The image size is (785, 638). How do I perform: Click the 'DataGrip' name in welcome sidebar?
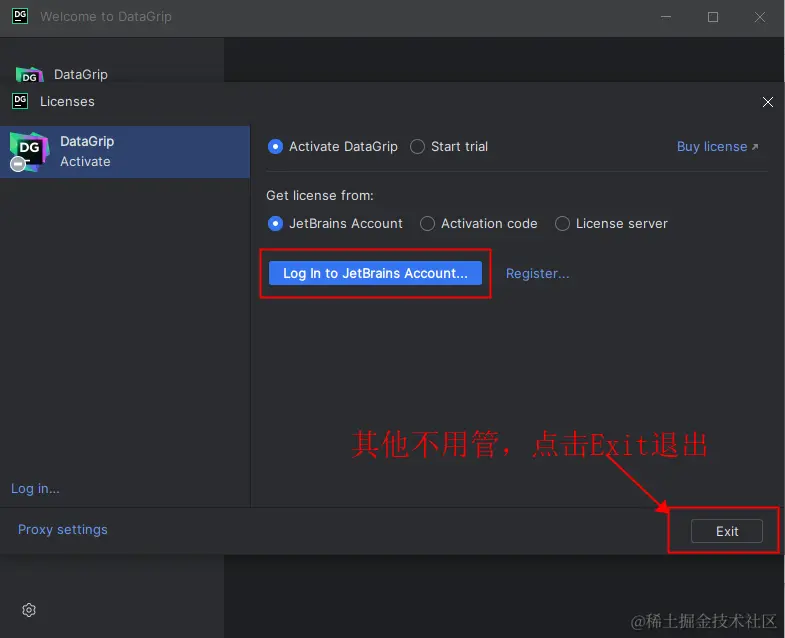pyautogui.click(x=81, y=75)
